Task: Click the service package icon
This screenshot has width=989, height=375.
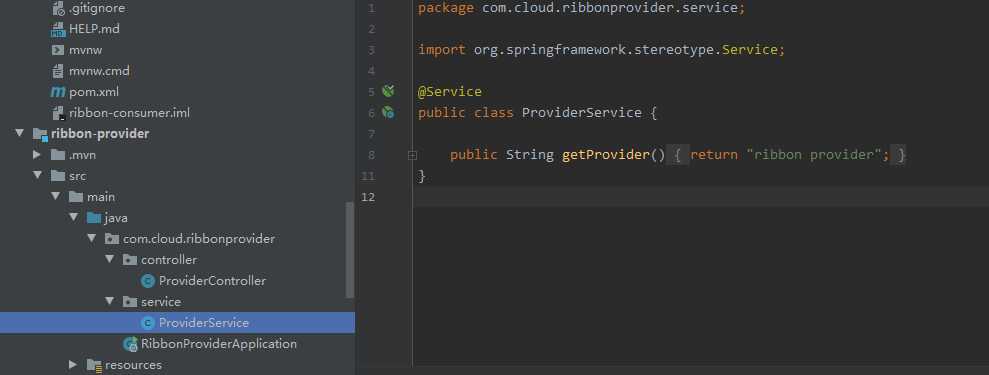Action: click(130, 302)
